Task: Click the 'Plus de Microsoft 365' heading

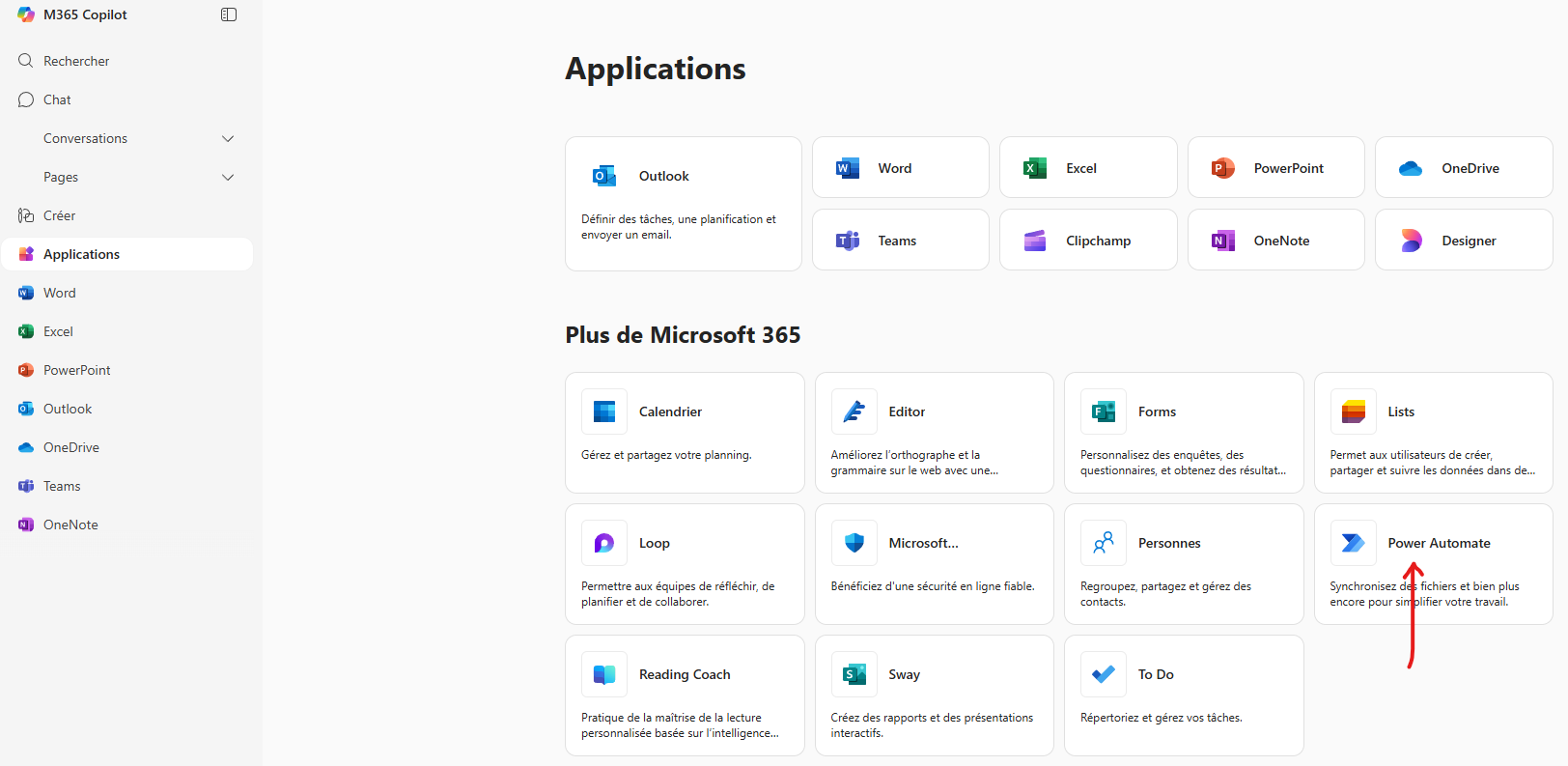Action: (683, 335)
